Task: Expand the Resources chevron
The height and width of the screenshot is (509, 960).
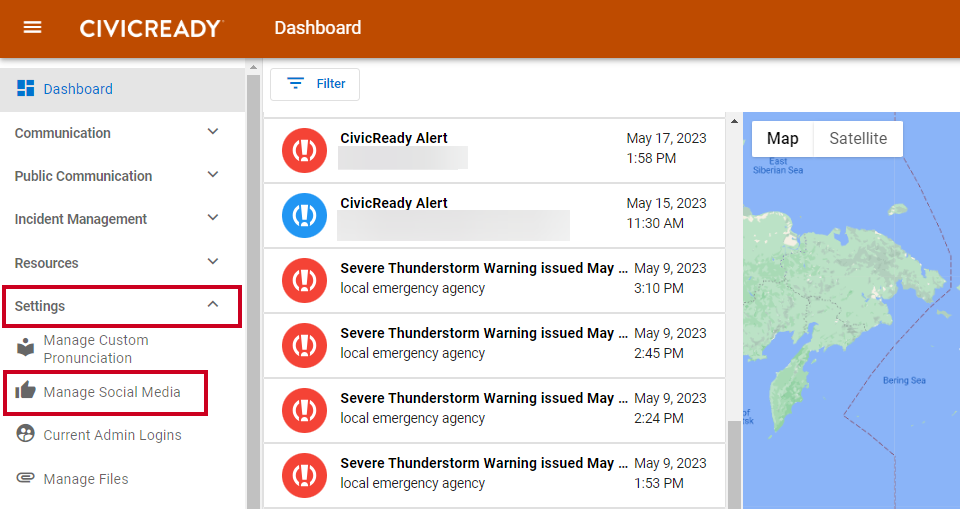Action: coord(213,262)
